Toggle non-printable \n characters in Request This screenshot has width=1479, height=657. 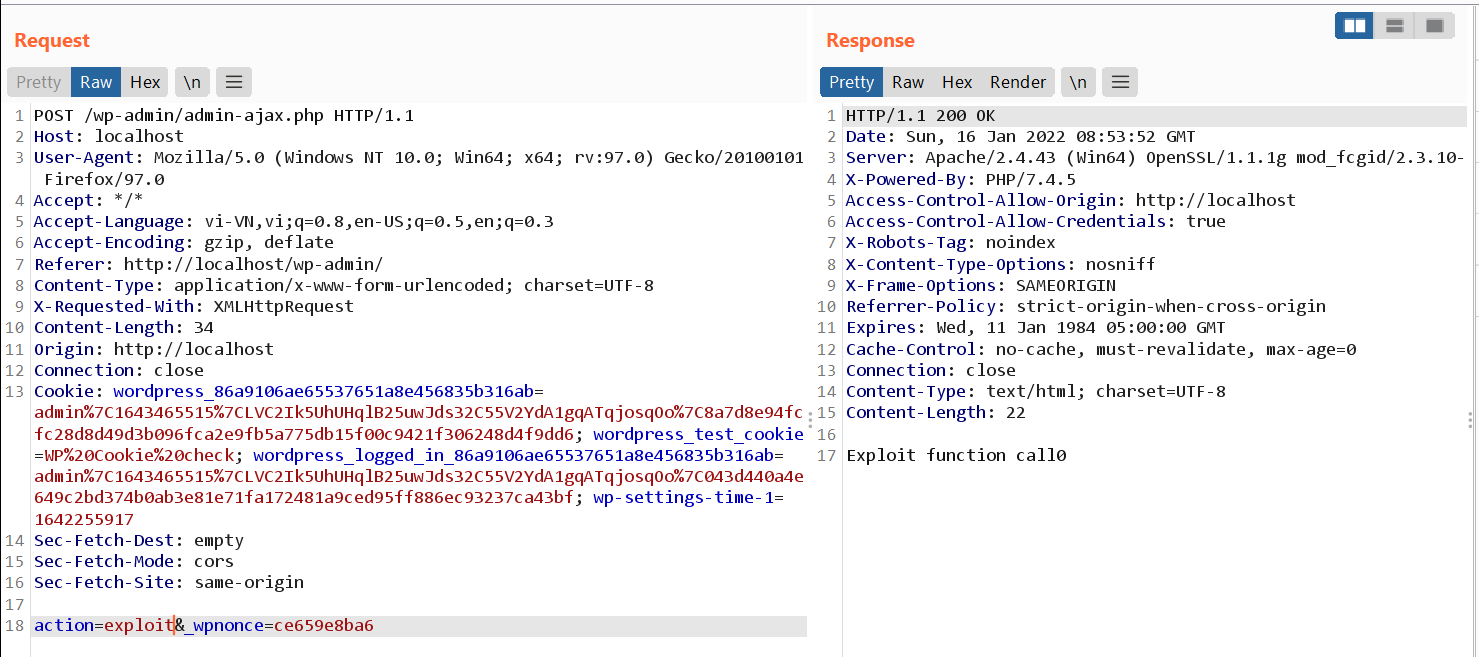point(193,82)
